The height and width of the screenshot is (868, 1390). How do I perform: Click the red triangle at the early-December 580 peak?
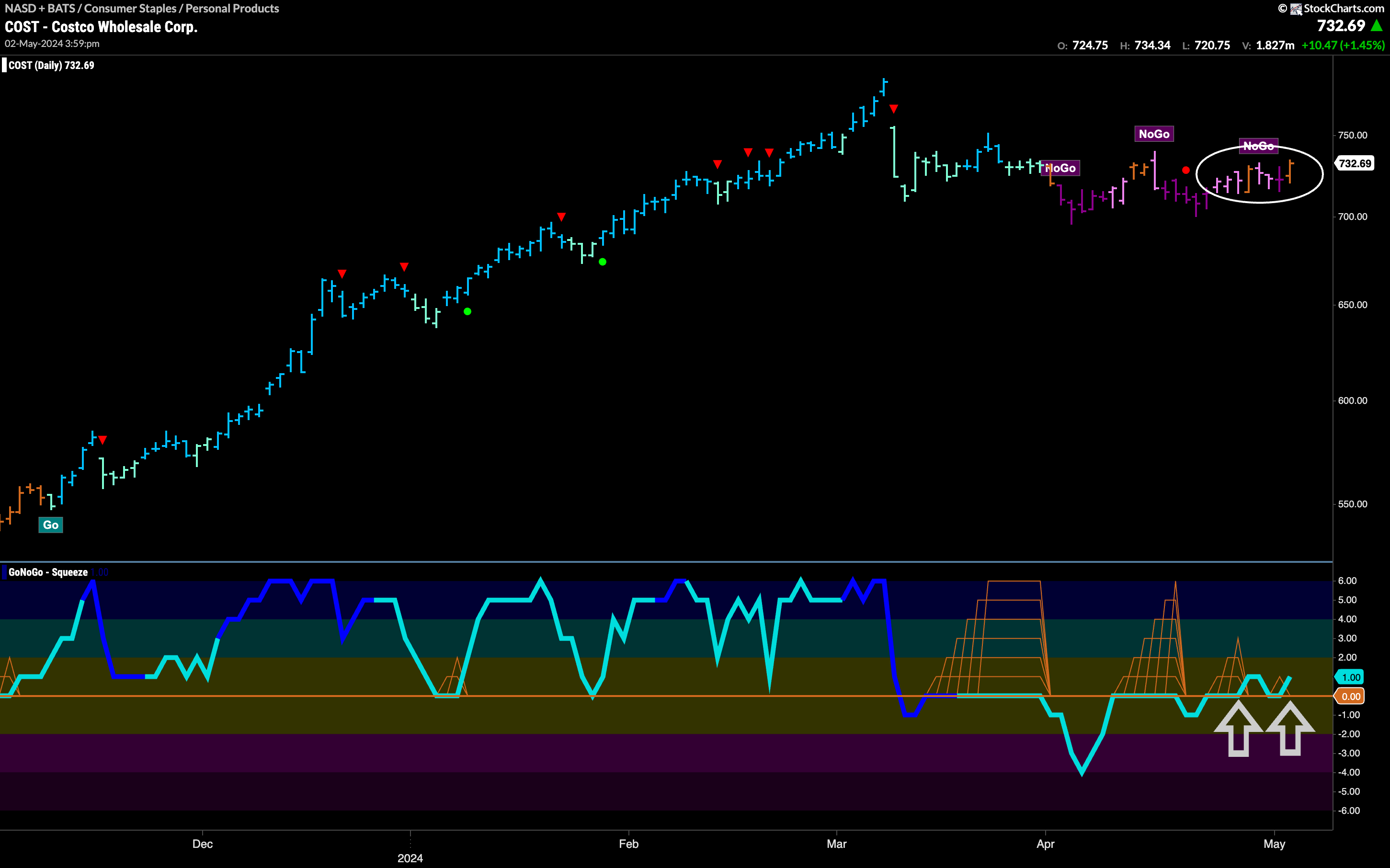(x=102, y=440)
